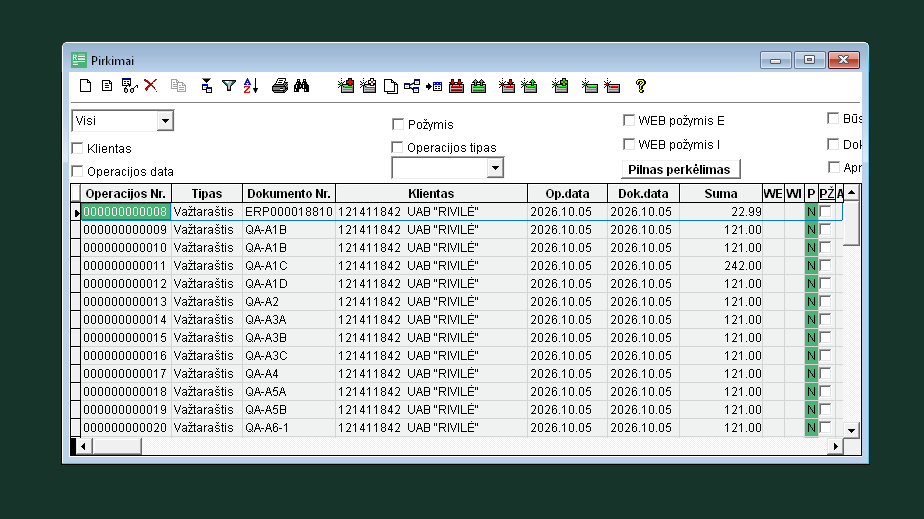The height and width of the screenshot is (519, 924).
Task: Click the horizontal scrollbar left arrow
Action: 83,447
